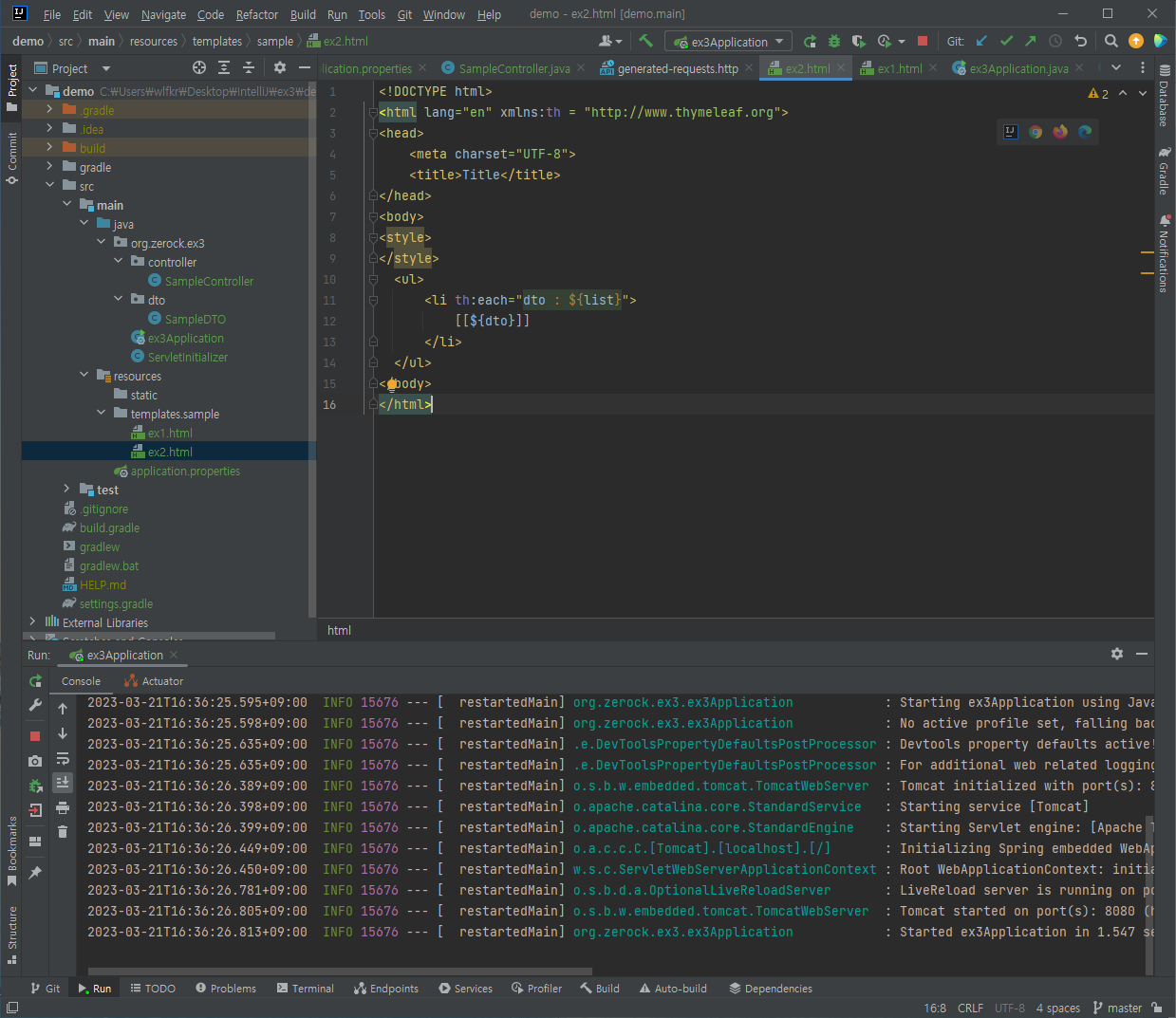Image resolution: width=1176 pixels, height=1018 pixels.
Task: Open the Problems tool window
Action: click(226, 989)
